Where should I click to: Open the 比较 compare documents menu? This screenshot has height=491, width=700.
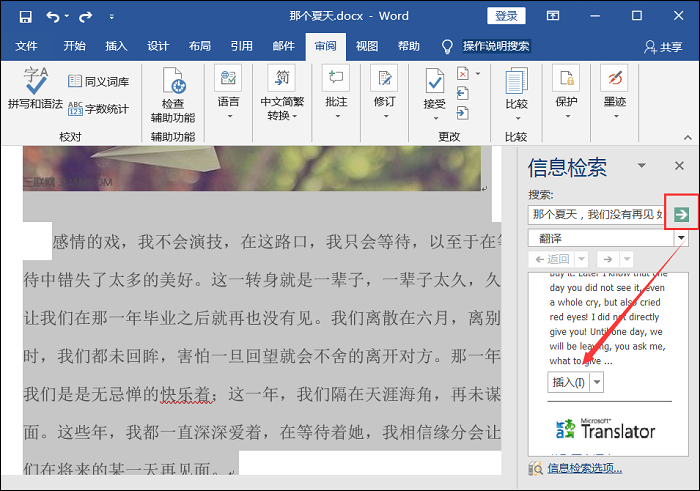517,94
